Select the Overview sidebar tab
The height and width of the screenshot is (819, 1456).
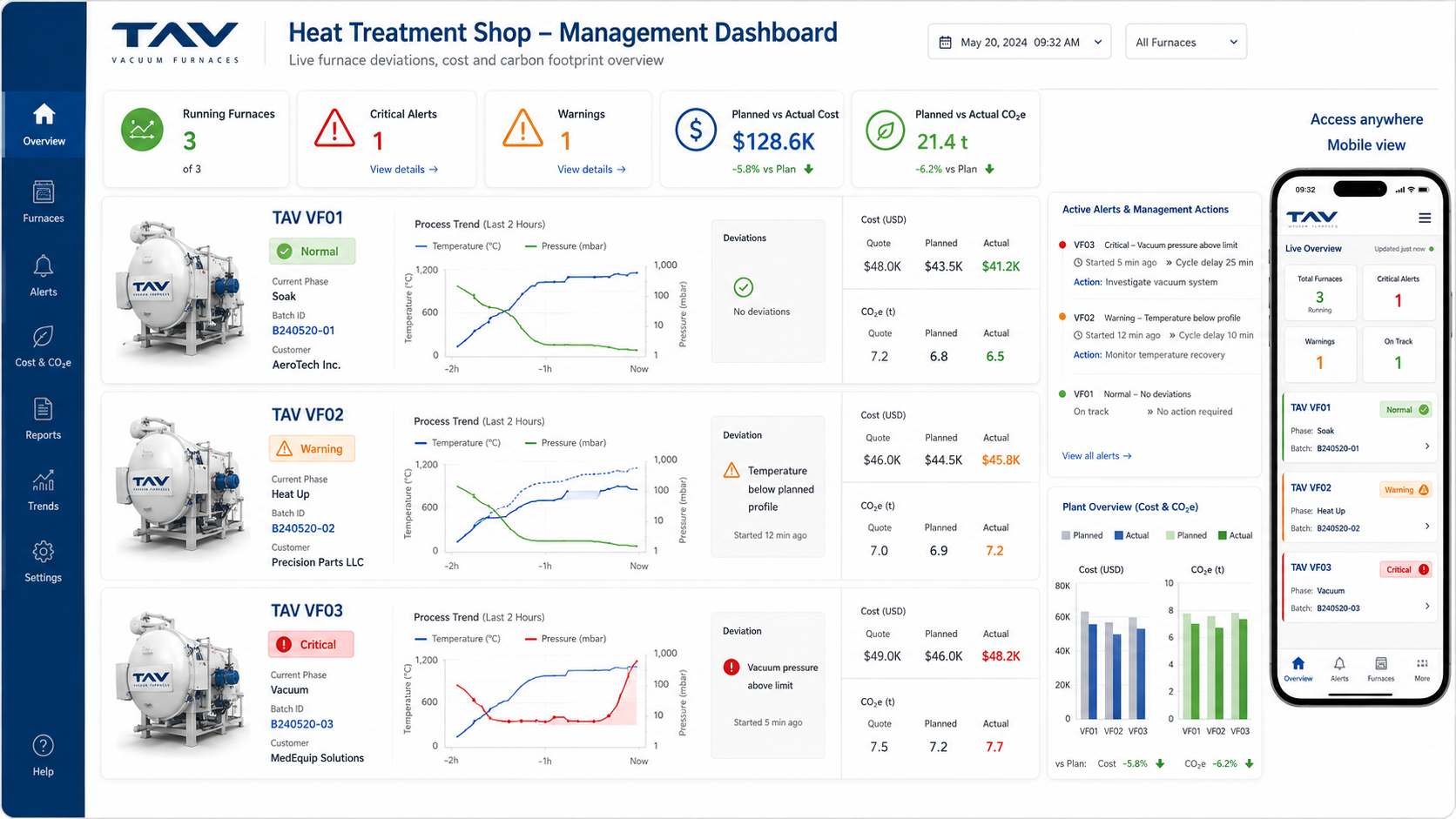point(44,124)
